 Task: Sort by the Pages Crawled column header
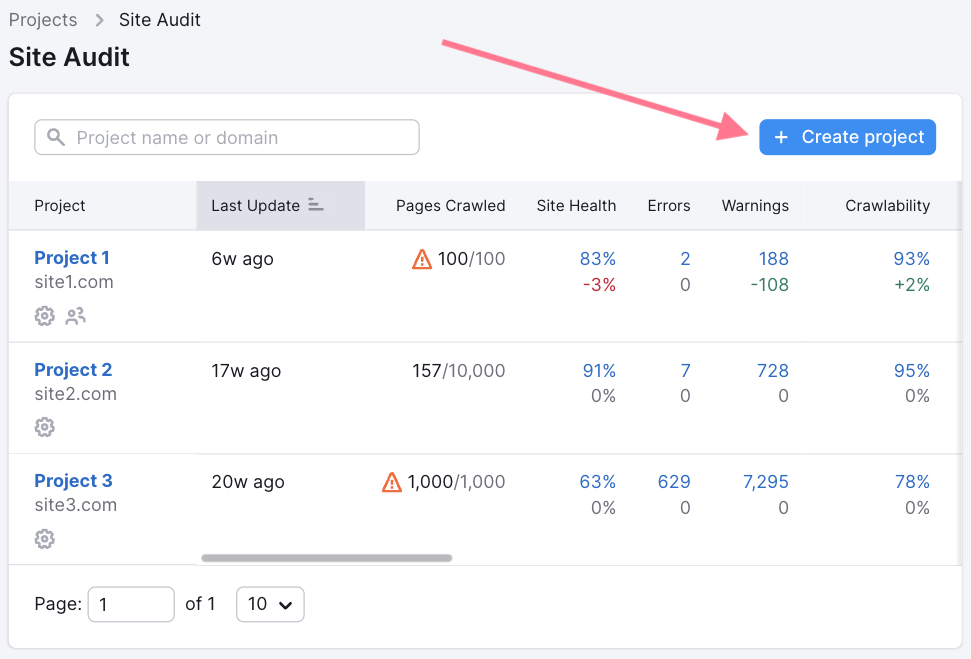pyautogui.click(x=450, y=205)
